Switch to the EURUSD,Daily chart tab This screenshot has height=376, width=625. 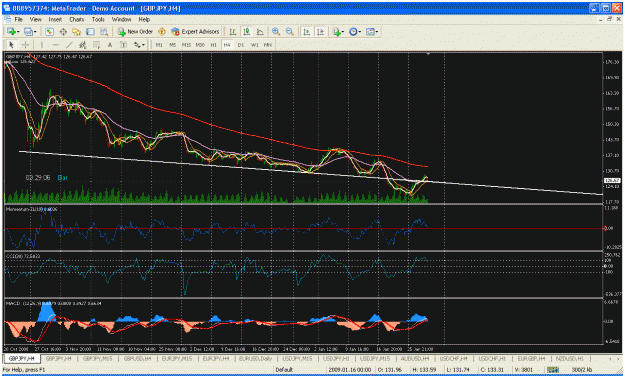coord(256,358)
